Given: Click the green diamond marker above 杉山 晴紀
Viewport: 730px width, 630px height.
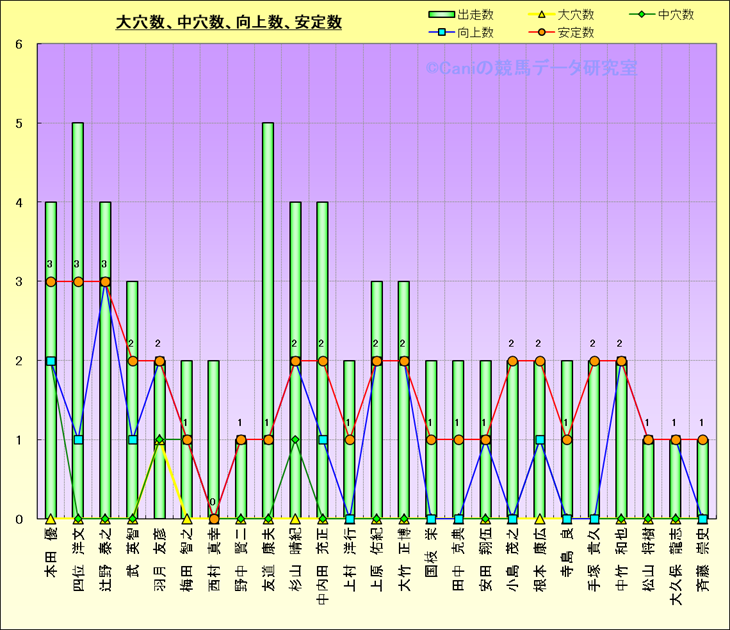Looking at the screenshot, I should point(295,440).
